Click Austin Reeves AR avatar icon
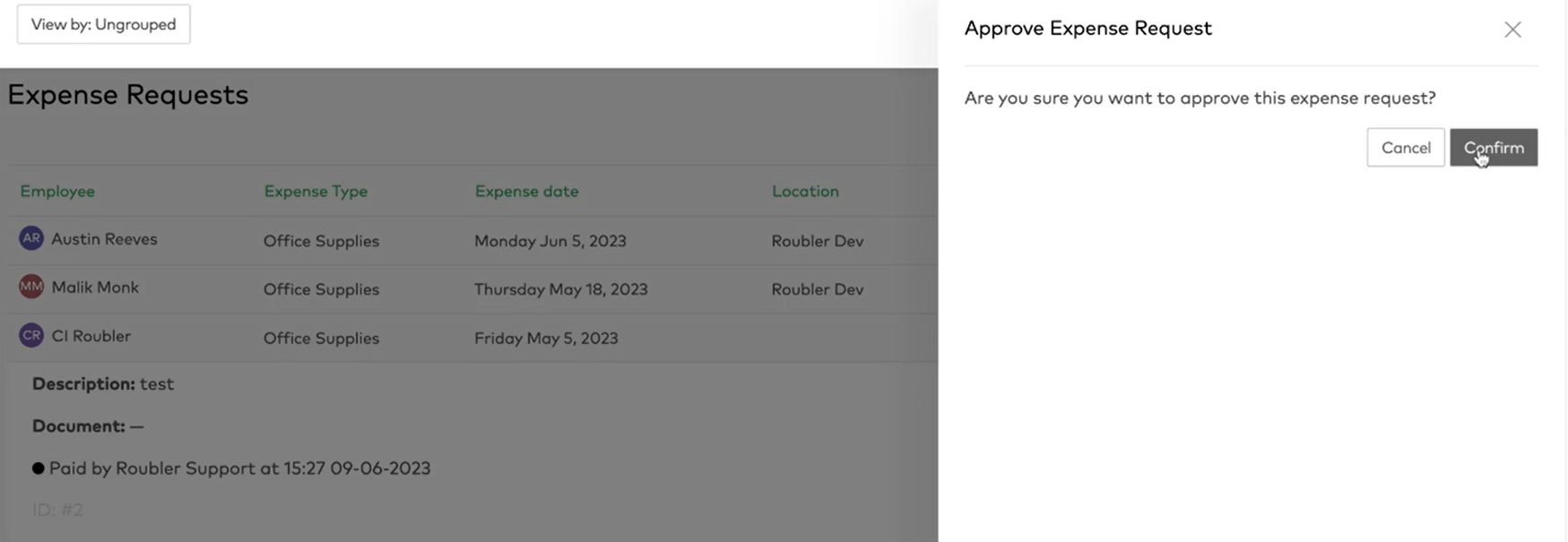 point(31,238)
